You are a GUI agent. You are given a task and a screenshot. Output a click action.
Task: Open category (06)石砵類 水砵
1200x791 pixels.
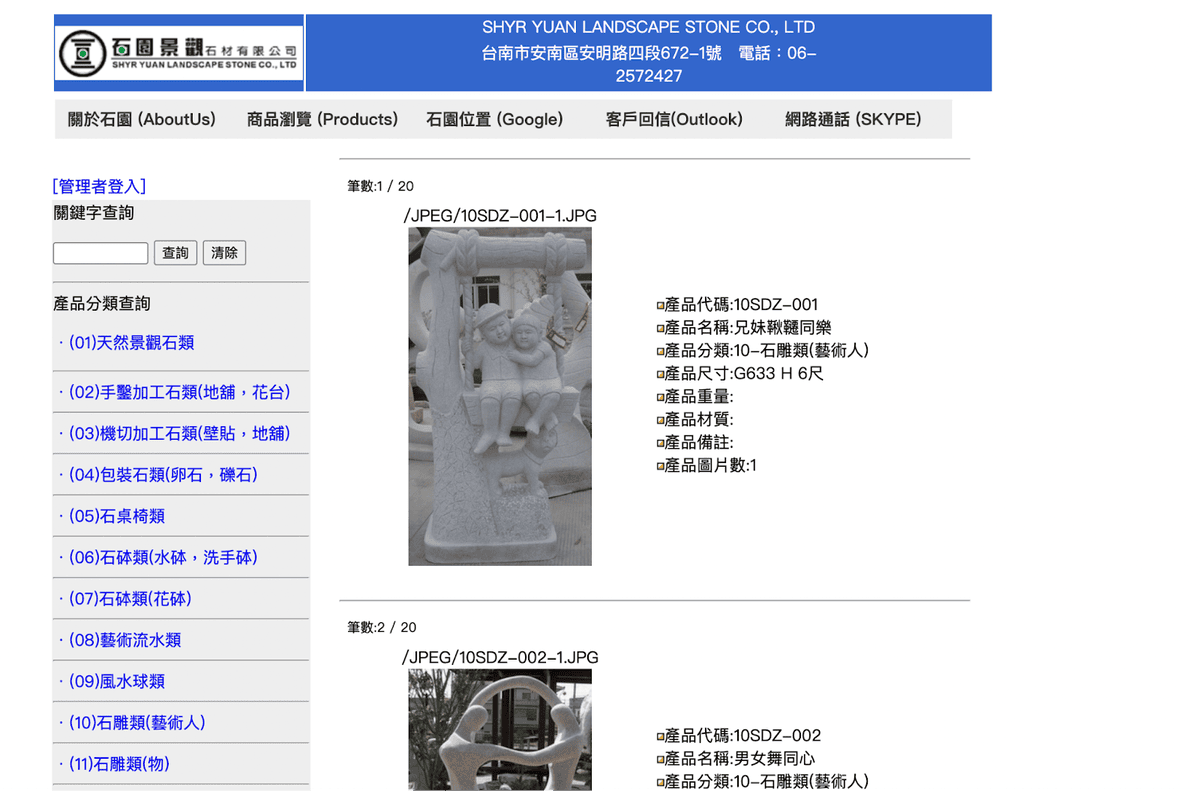(x=165, y=557)
